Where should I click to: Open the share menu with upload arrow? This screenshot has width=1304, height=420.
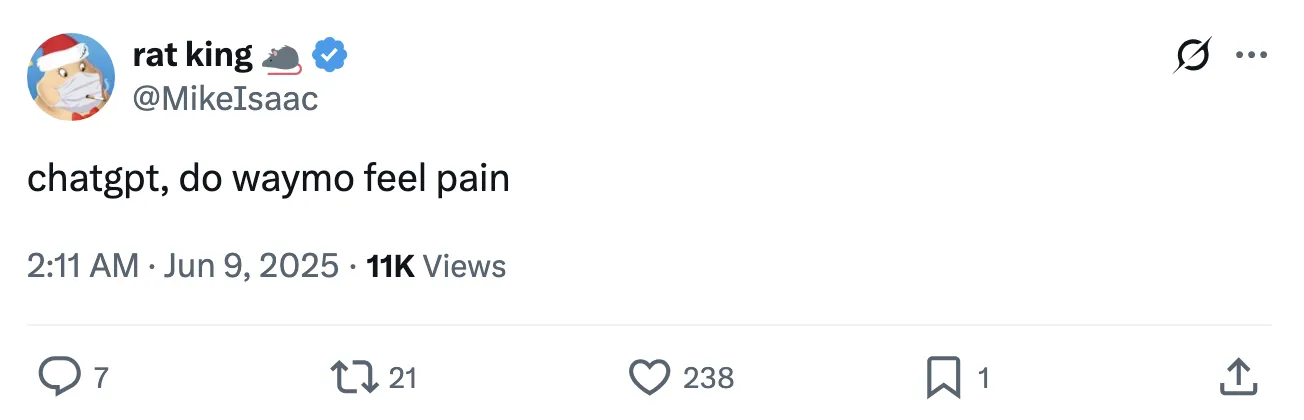1236,377
